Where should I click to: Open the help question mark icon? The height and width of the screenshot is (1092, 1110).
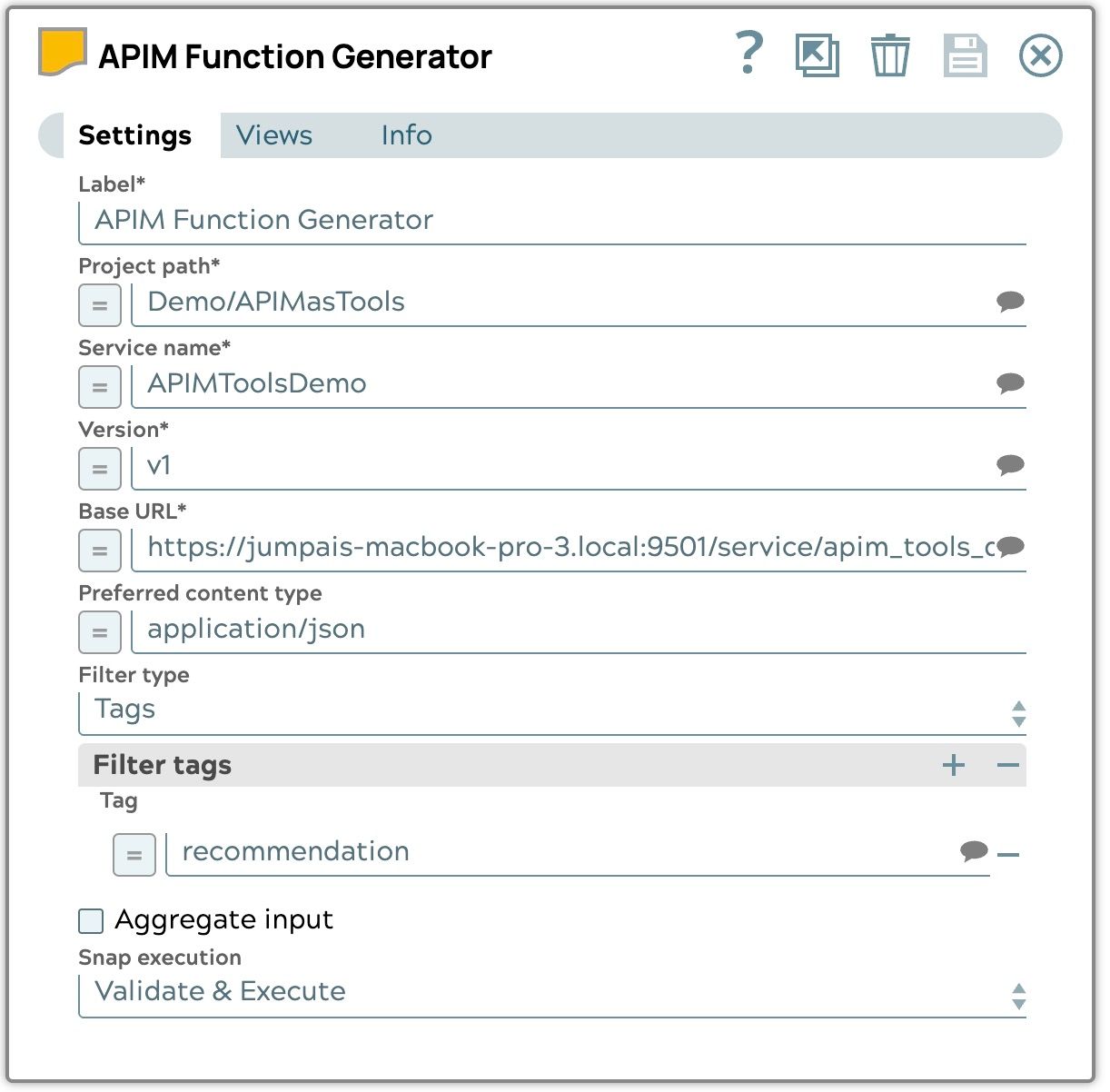pyautogui.click(x=748, y=55)
